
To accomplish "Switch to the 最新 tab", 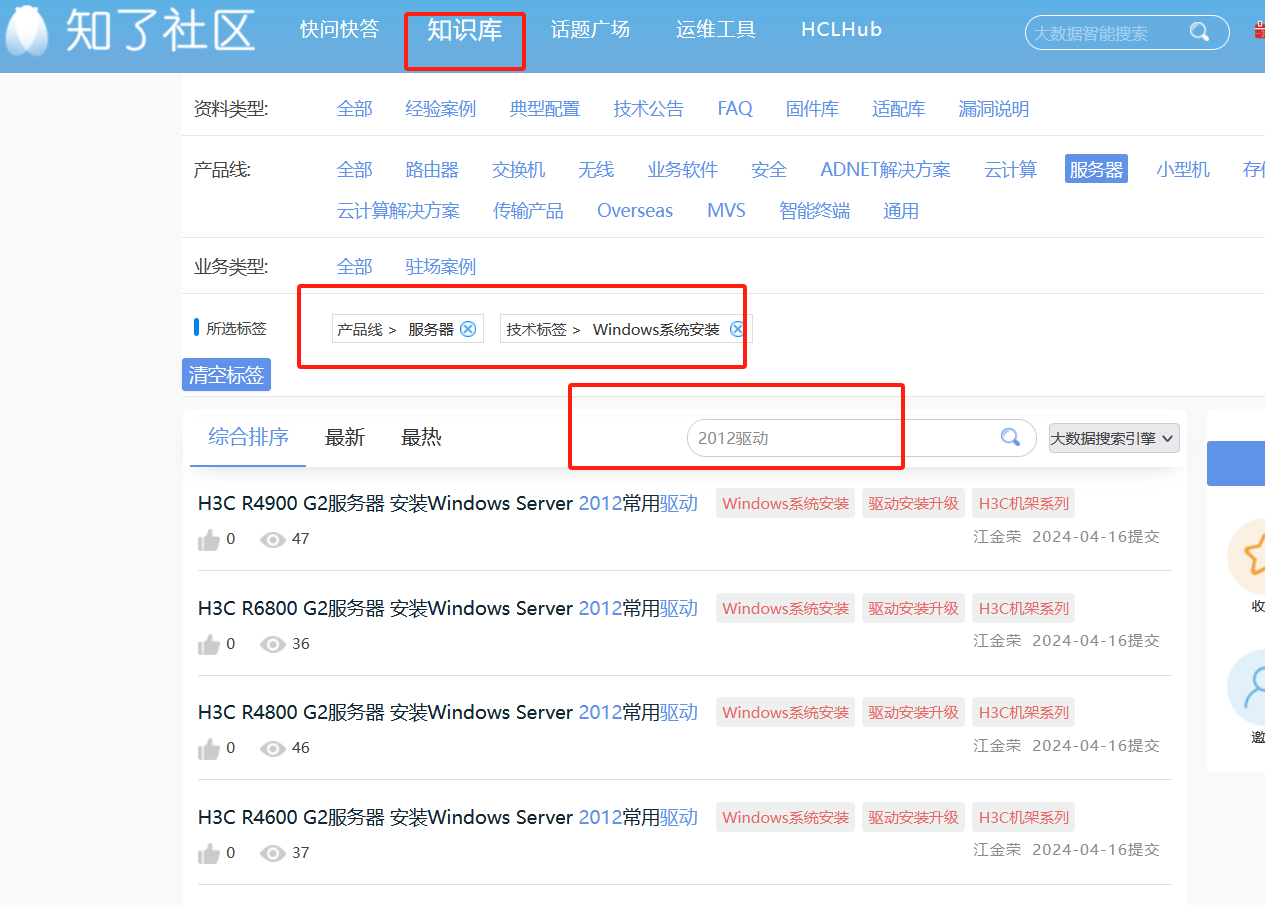I will coord(345,437).
